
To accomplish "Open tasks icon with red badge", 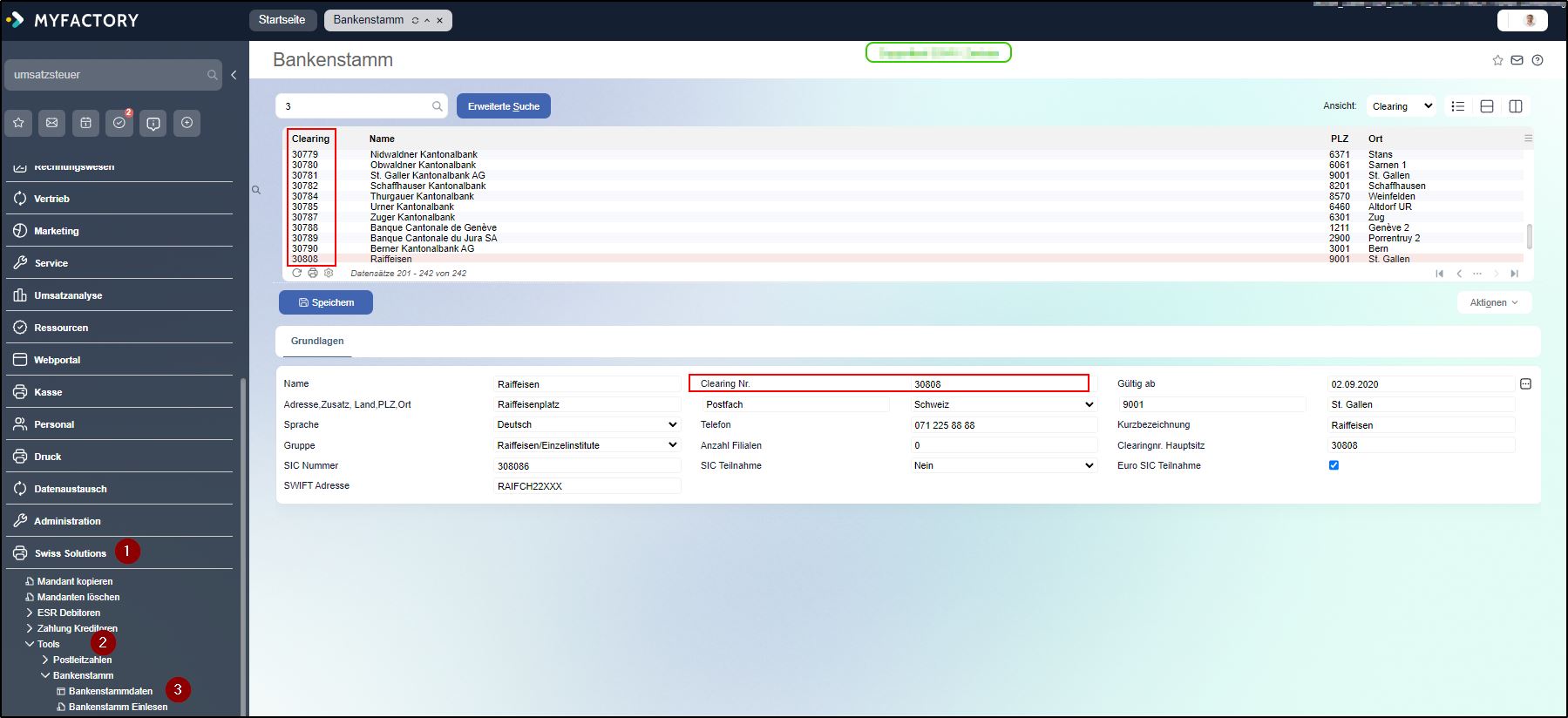I will (x=119, y=123).
